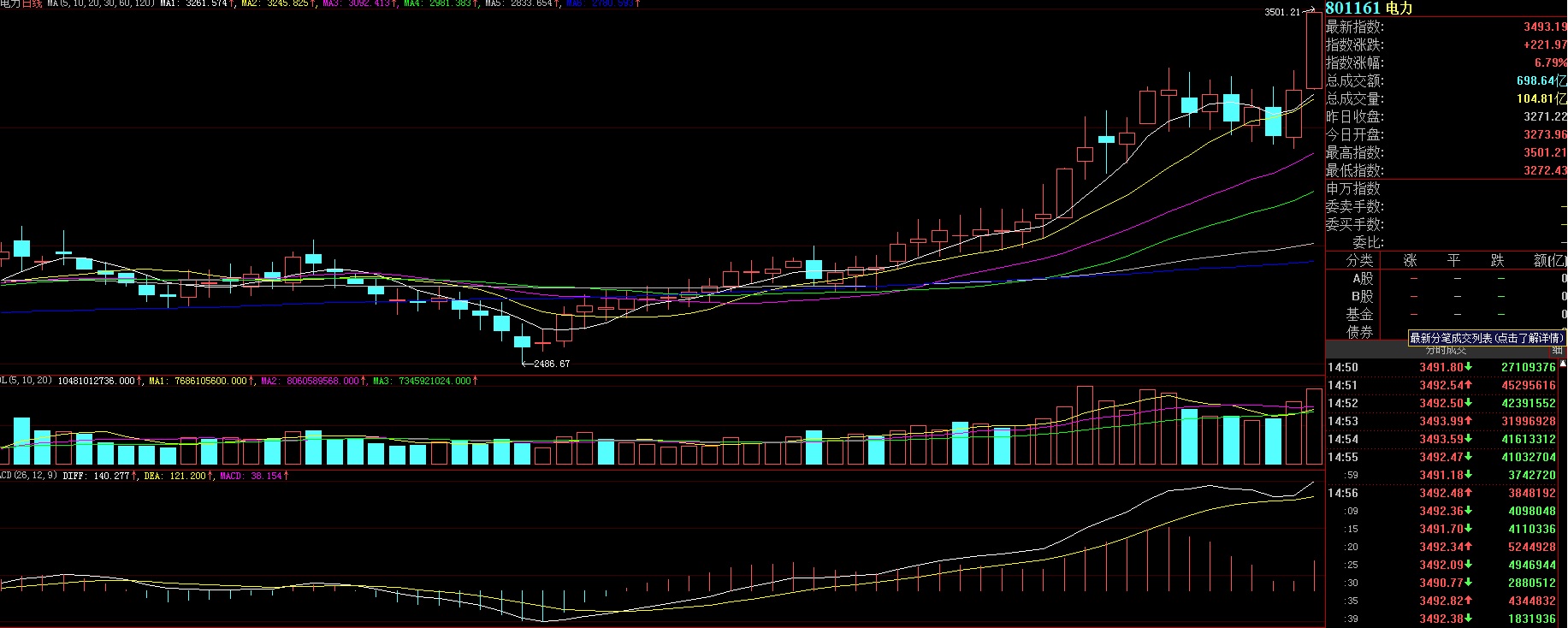Select the B股 category row

pos(1362,296)
